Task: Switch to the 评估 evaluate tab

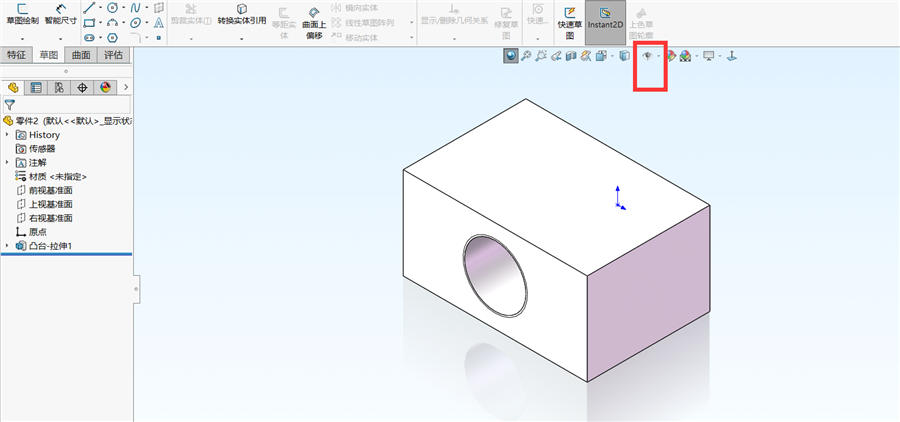Action: 113,55
